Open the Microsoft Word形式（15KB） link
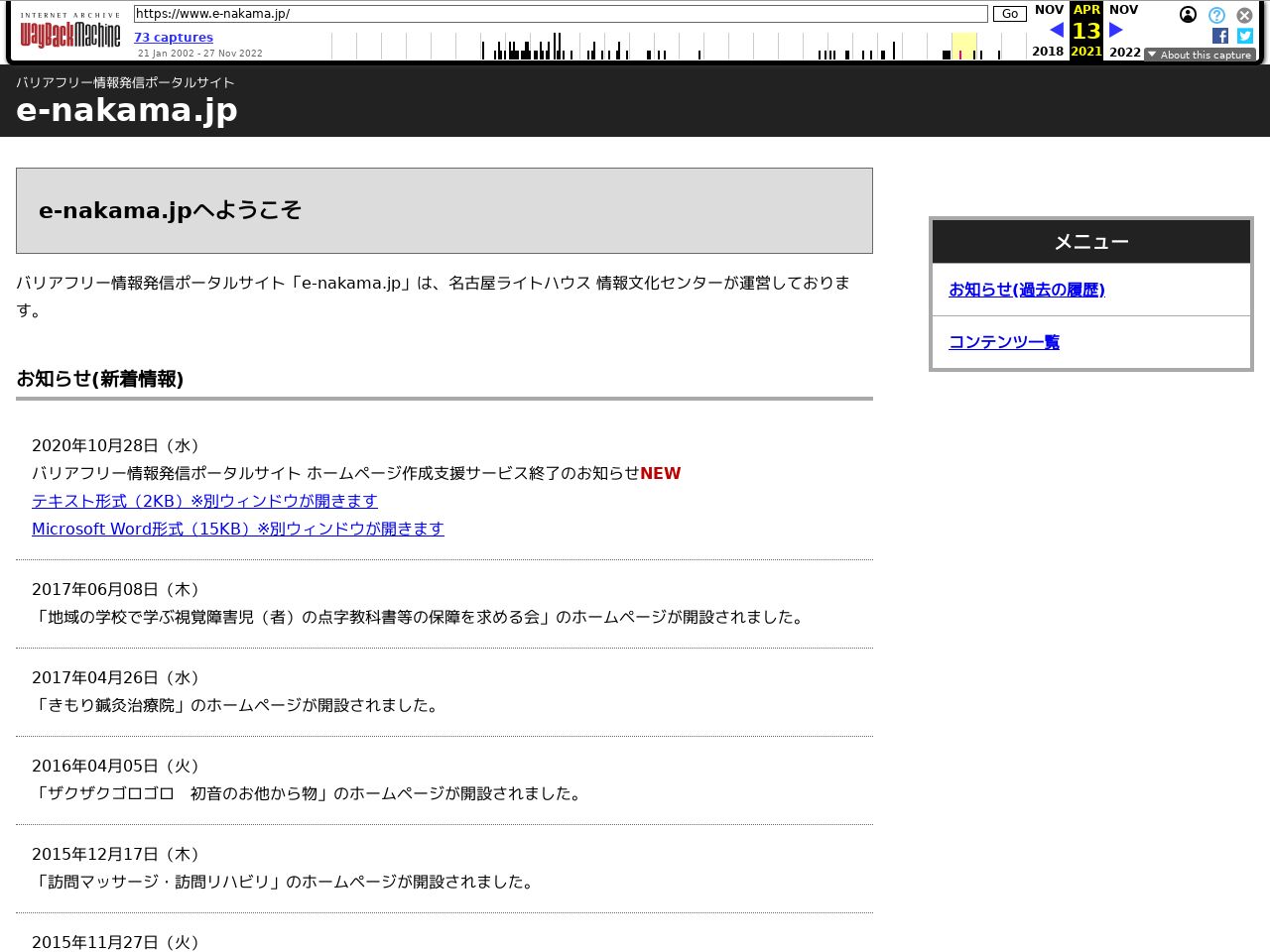Screen dimensions: 1270x952 coord(238,529)
